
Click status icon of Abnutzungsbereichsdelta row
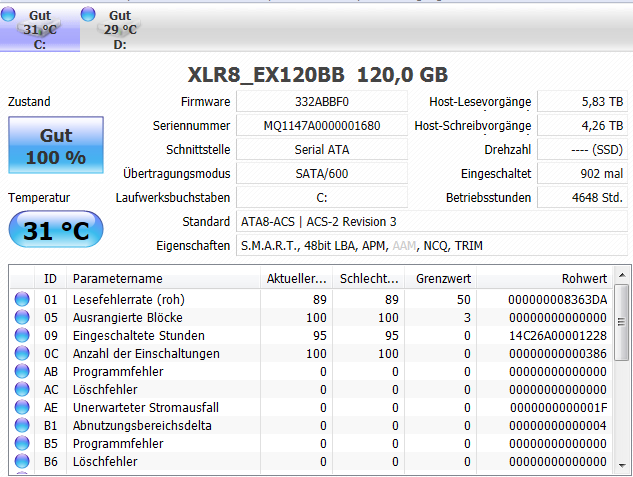click(22, 425)
